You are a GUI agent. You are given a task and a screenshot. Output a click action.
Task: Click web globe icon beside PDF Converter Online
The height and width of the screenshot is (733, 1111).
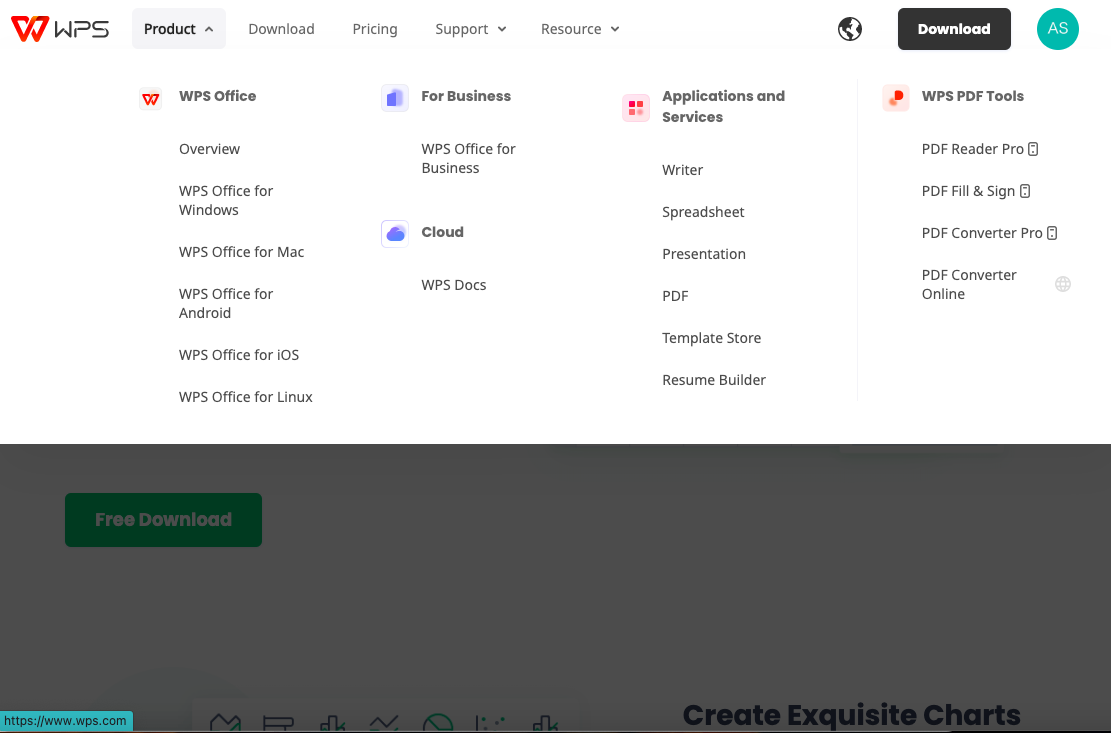click(x=1062, y=284)
